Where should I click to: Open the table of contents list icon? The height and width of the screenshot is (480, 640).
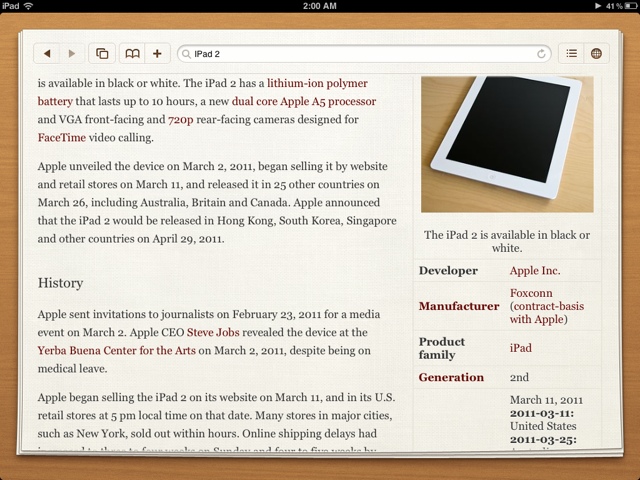pyautogui.click(x=571, y=53)
